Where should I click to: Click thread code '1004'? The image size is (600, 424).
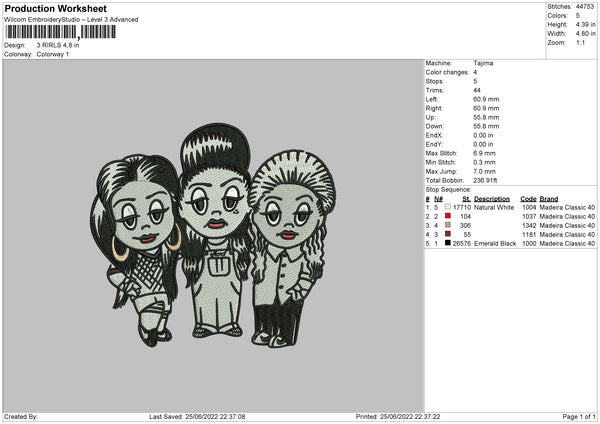(x=529, y=207)
